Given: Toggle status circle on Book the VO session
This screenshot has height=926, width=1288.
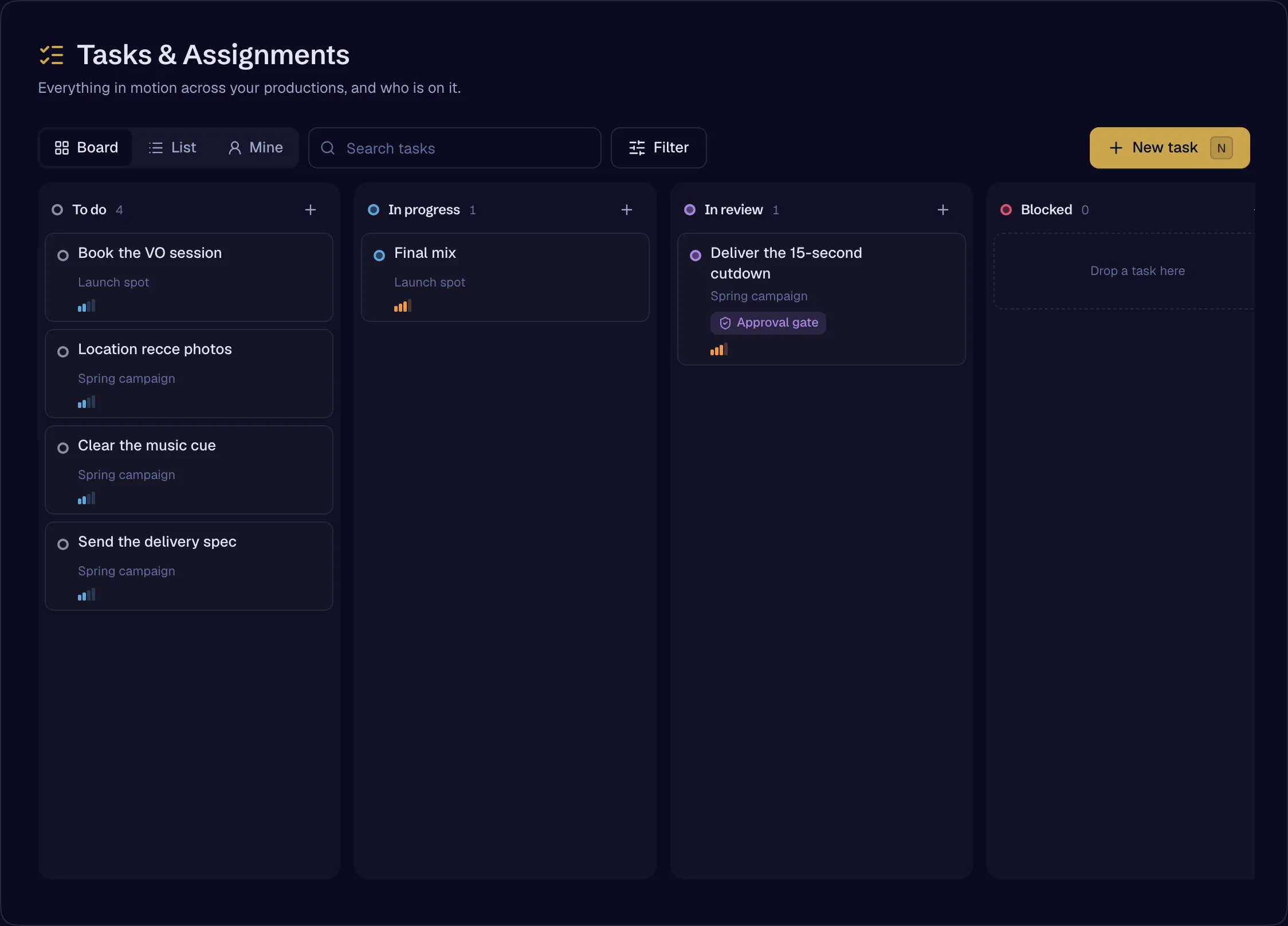Looking at the screenshot, I should tap(63, 255).
